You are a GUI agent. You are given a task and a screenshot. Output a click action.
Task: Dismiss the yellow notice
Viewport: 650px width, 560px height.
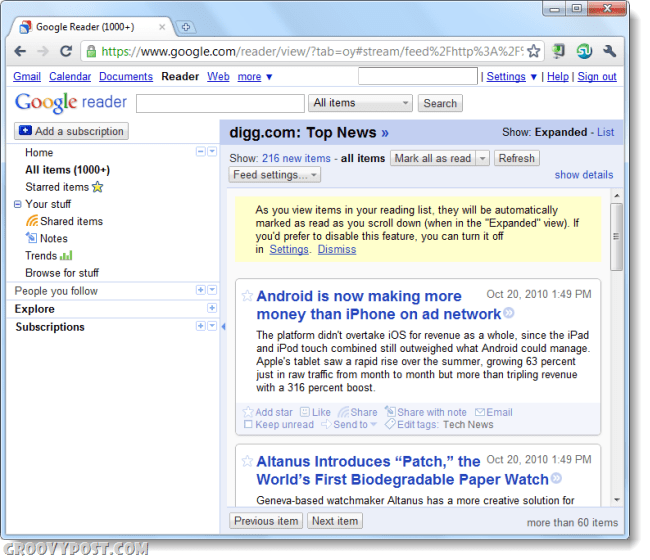pyautogui.click(x=337, y=250)
